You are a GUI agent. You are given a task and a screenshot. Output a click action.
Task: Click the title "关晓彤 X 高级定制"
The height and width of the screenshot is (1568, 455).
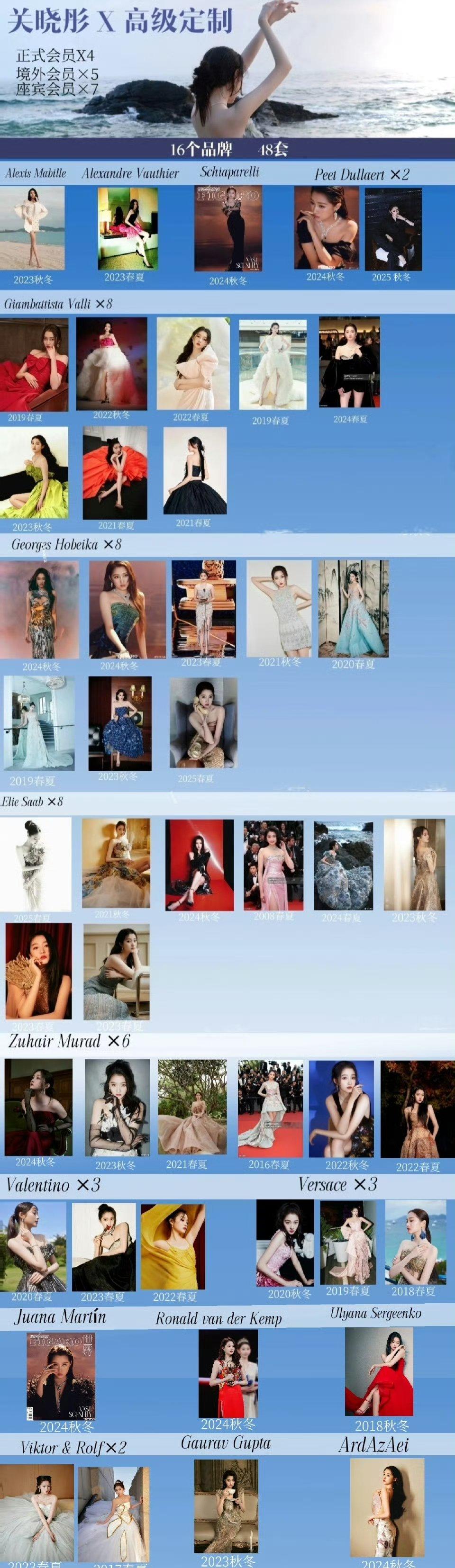[120, 20]
